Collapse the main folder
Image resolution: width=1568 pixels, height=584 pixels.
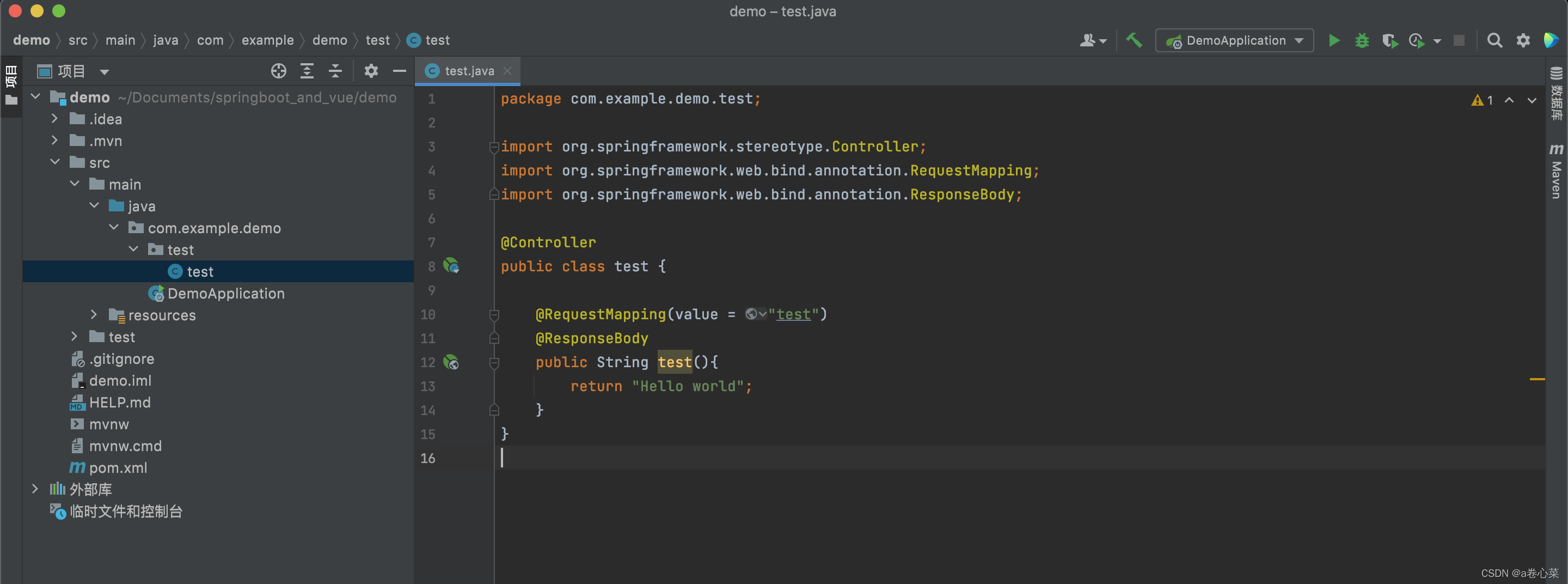[75, 184]
